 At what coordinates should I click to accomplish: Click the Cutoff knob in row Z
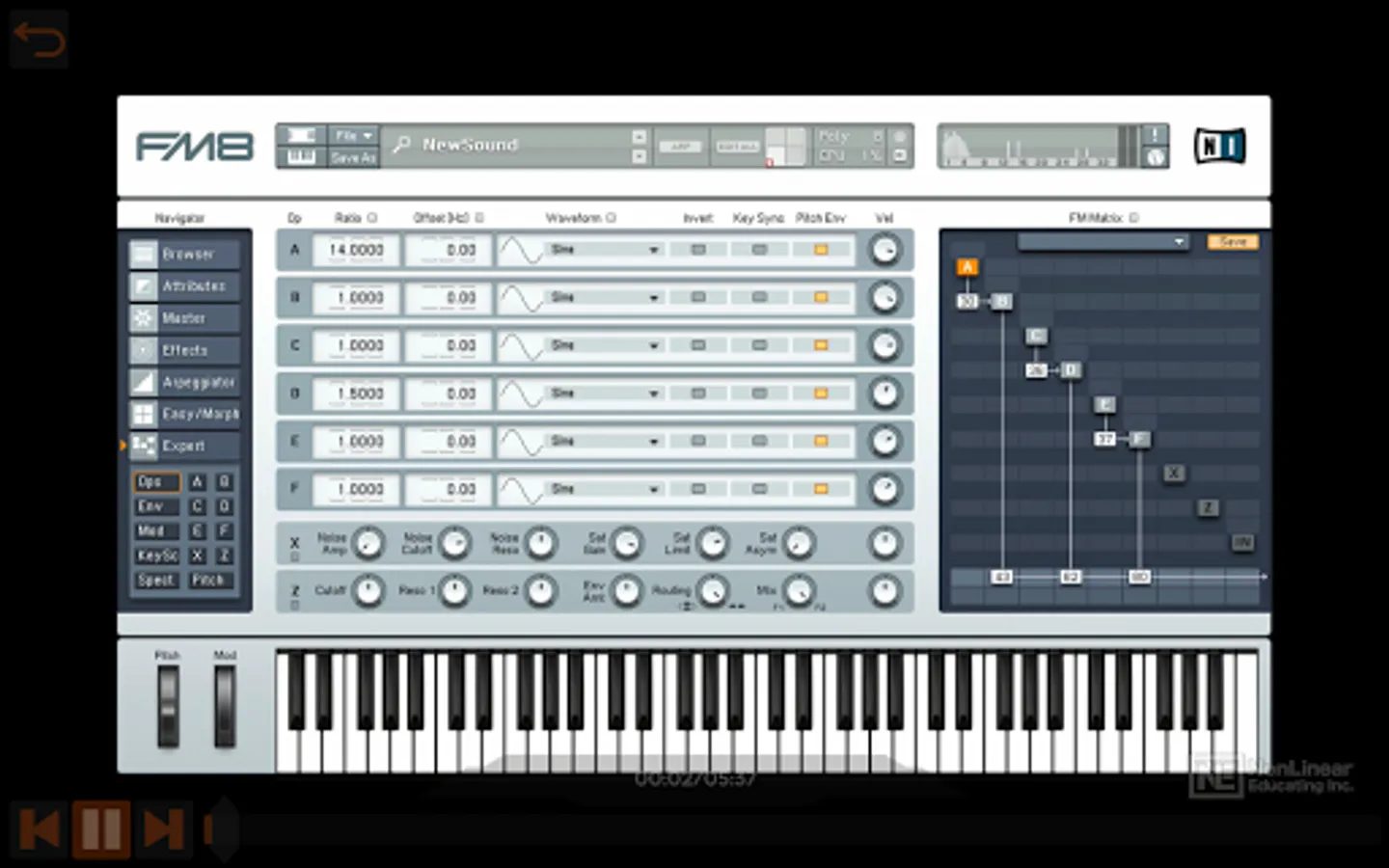click(x=368, y=590)
